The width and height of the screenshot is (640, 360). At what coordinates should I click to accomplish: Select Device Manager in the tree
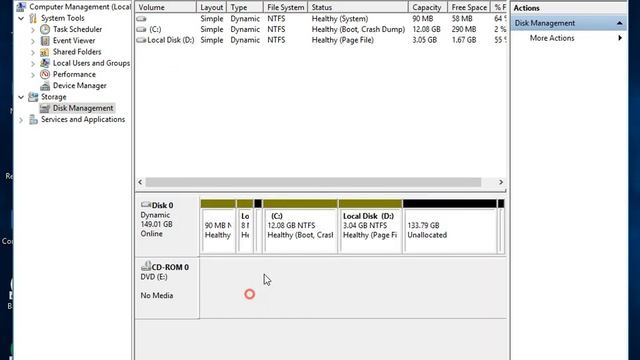[80, 86]
